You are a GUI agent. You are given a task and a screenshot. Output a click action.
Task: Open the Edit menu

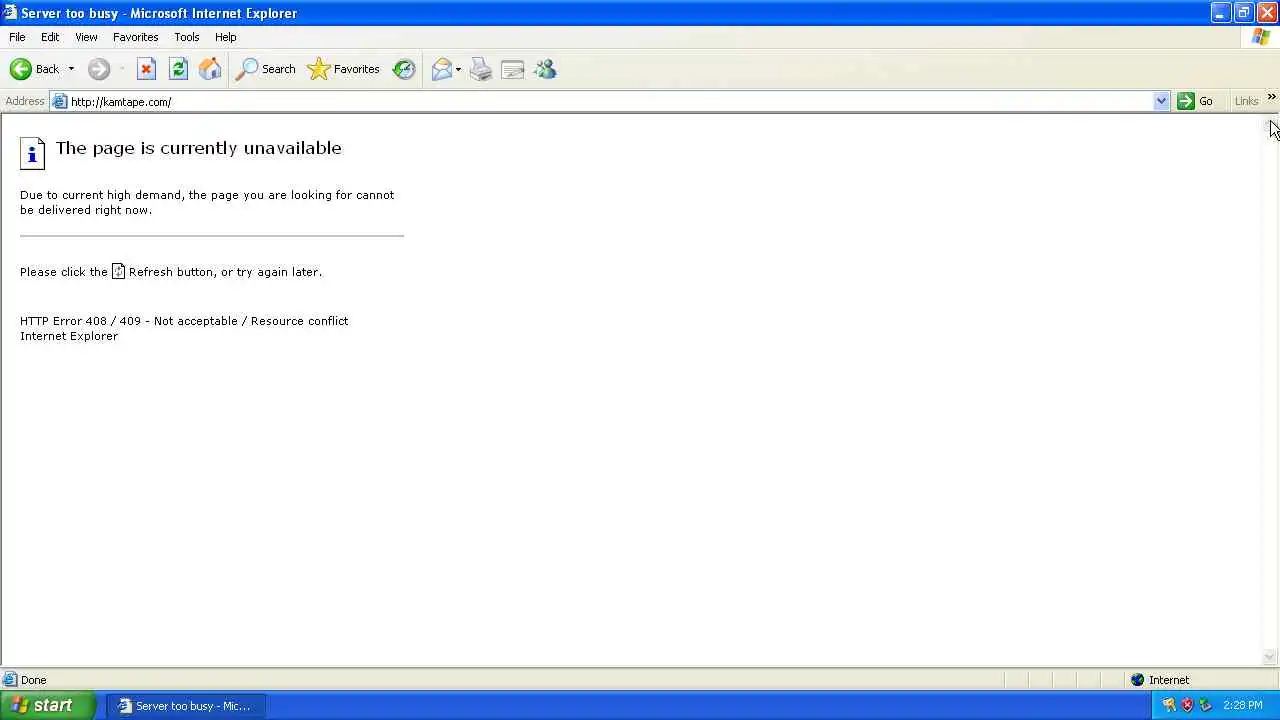(x=50, y=37)
